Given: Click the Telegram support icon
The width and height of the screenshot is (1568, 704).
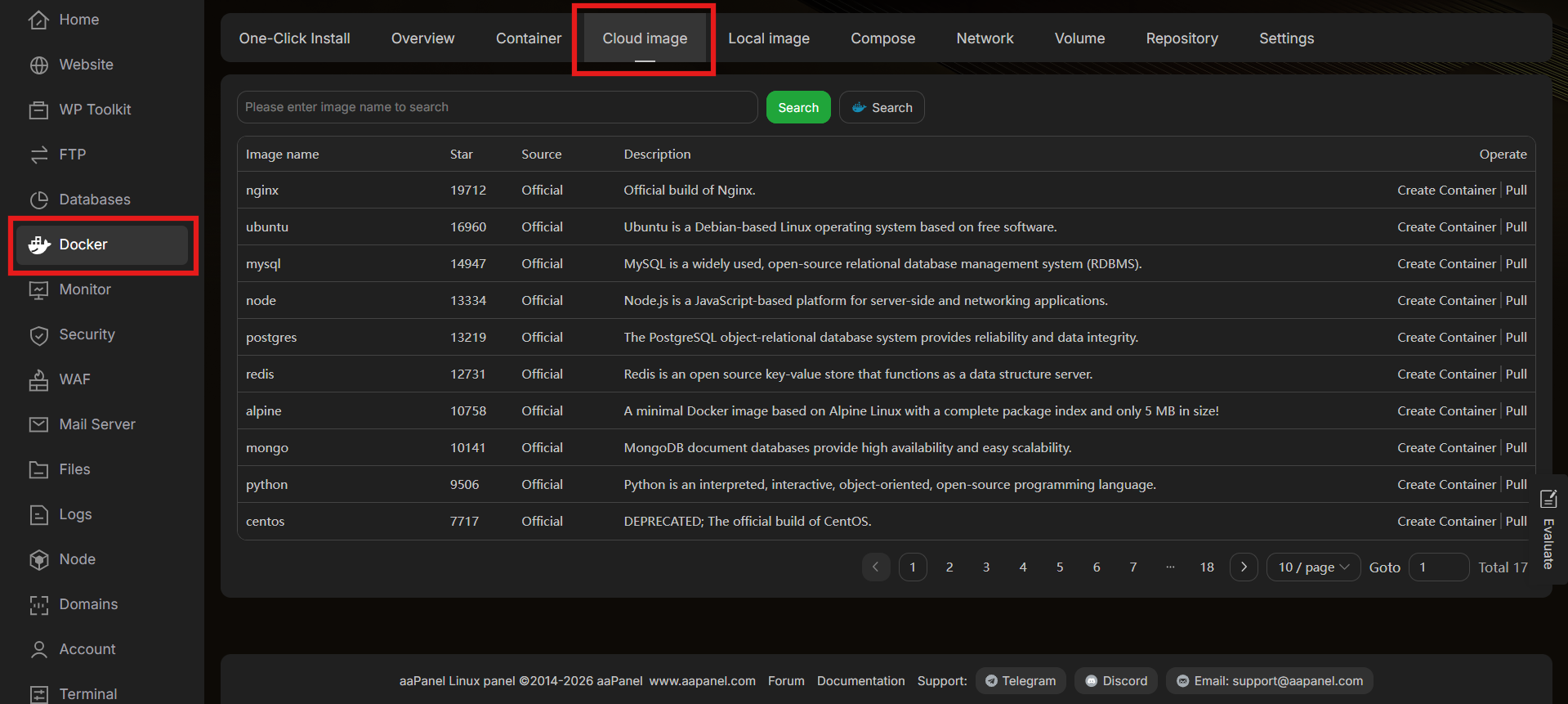Looking at the screenshot, I should tap(991, 681).
